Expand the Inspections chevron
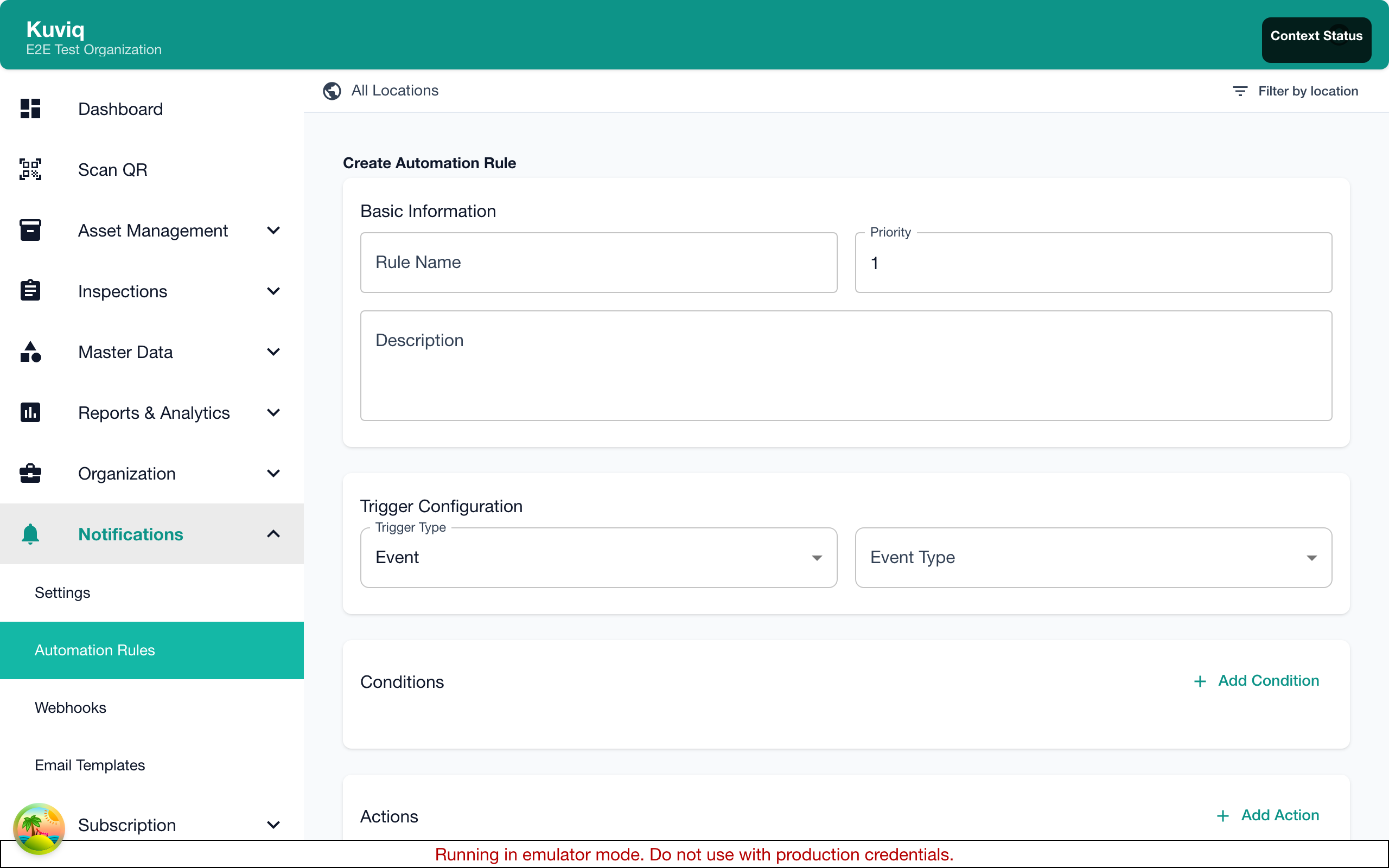 point(274,291)
